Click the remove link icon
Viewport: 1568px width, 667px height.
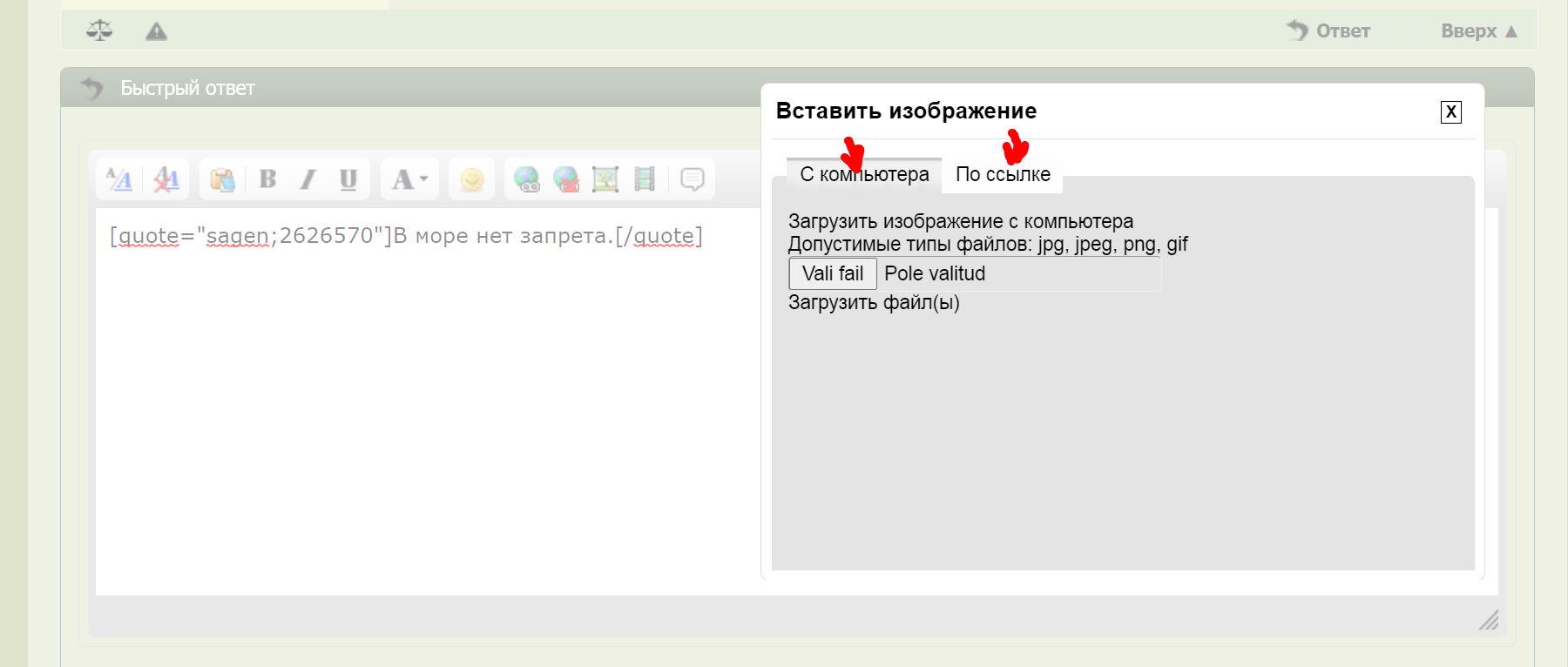[x=566, y=179]
